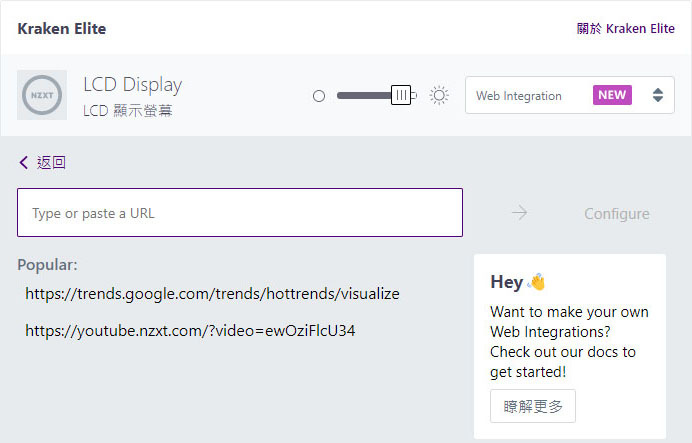This screenshot has height=443, width=692.
Task: Select the youtube.nzxt.com video URL
Action: tap(190, 331)
